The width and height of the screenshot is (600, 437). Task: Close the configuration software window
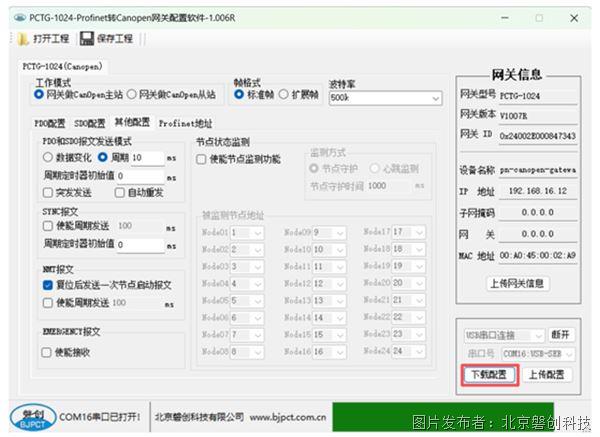click(x=574, y=18)
